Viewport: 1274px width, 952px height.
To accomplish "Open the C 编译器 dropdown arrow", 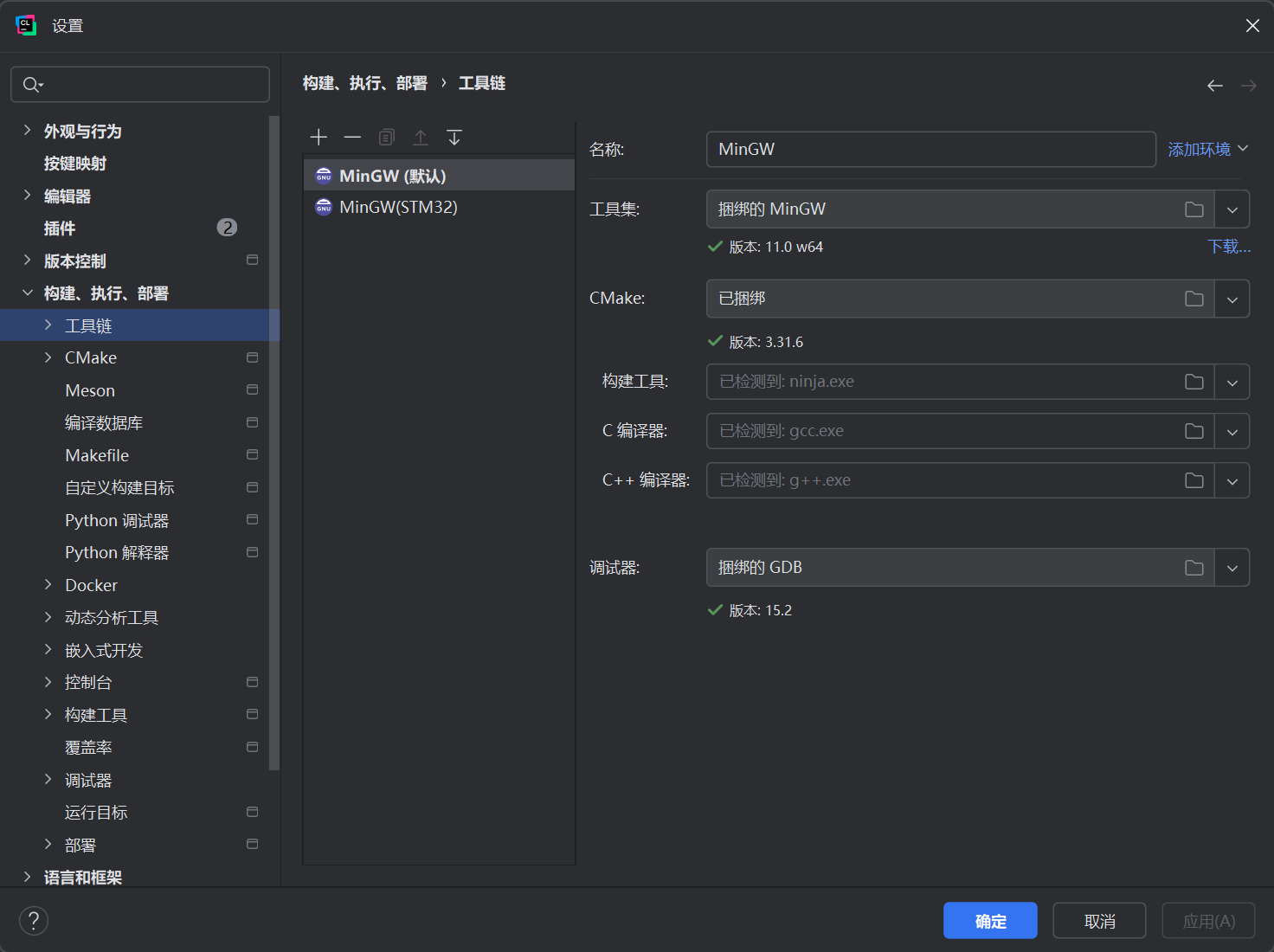I will pyautogui.click(x=1232, y=431).
